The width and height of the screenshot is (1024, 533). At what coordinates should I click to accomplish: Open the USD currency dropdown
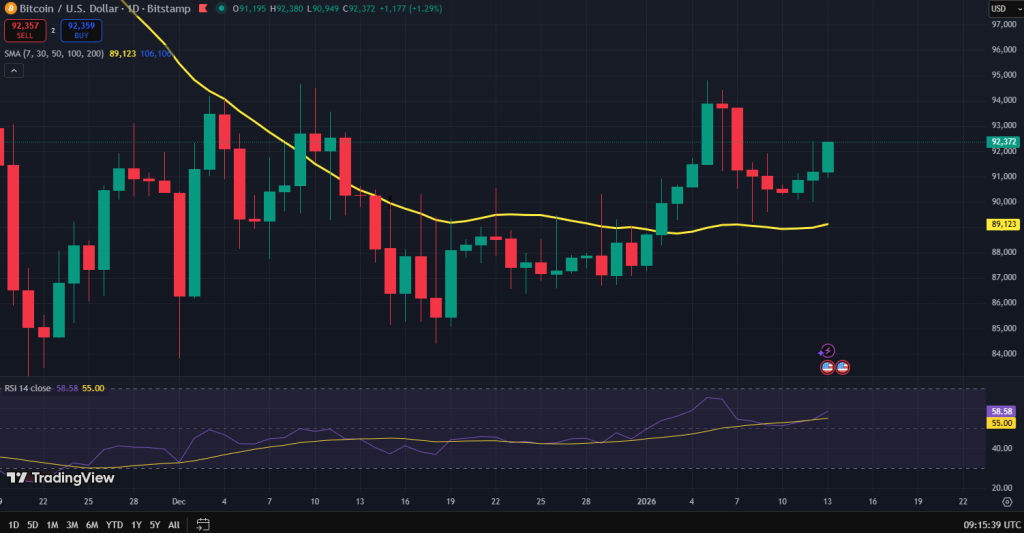(x=1004, y=8)
